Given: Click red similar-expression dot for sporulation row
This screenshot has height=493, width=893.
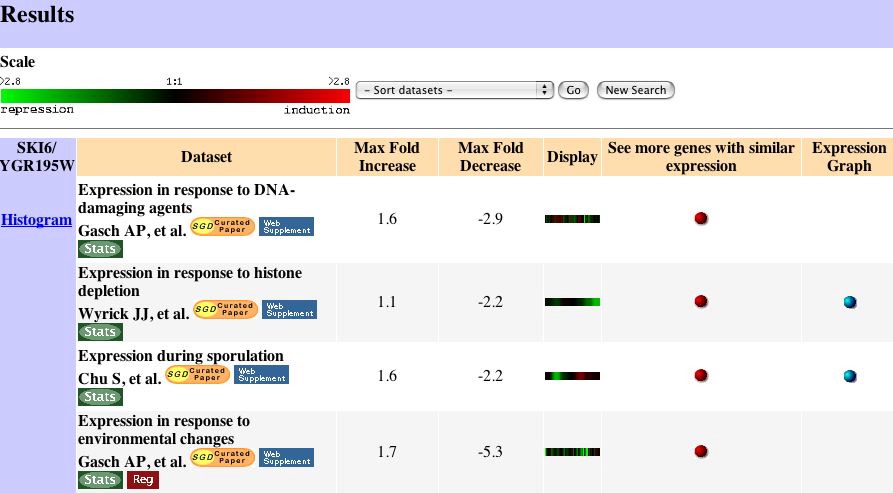Looking at the screenshot, I should pyautogui.click(x=701, y=376).
